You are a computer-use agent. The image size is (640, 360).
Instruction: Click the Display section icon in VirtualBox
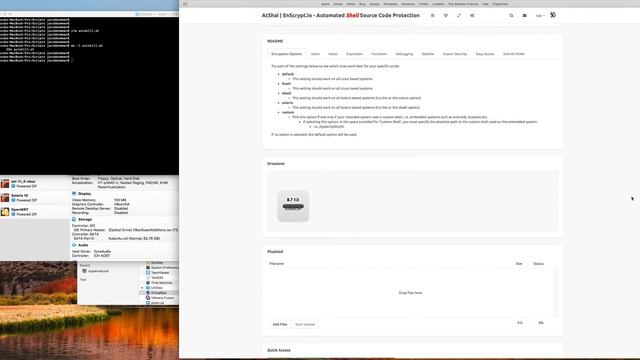tap(74, 193)
